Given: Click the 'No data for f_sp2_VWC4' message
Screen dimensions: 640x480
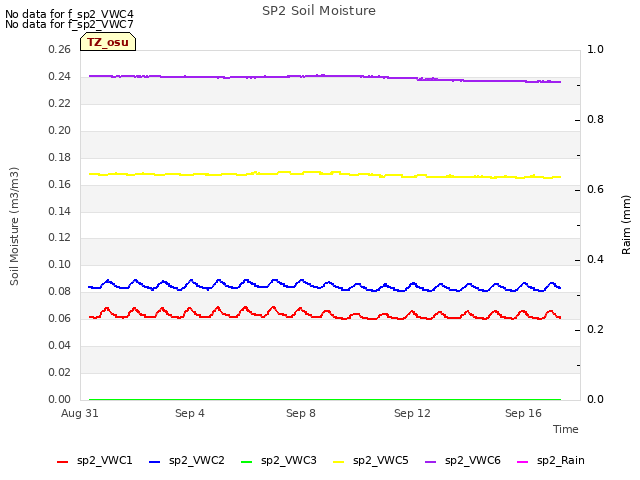Looking at the screenshot, I should 69,14.
